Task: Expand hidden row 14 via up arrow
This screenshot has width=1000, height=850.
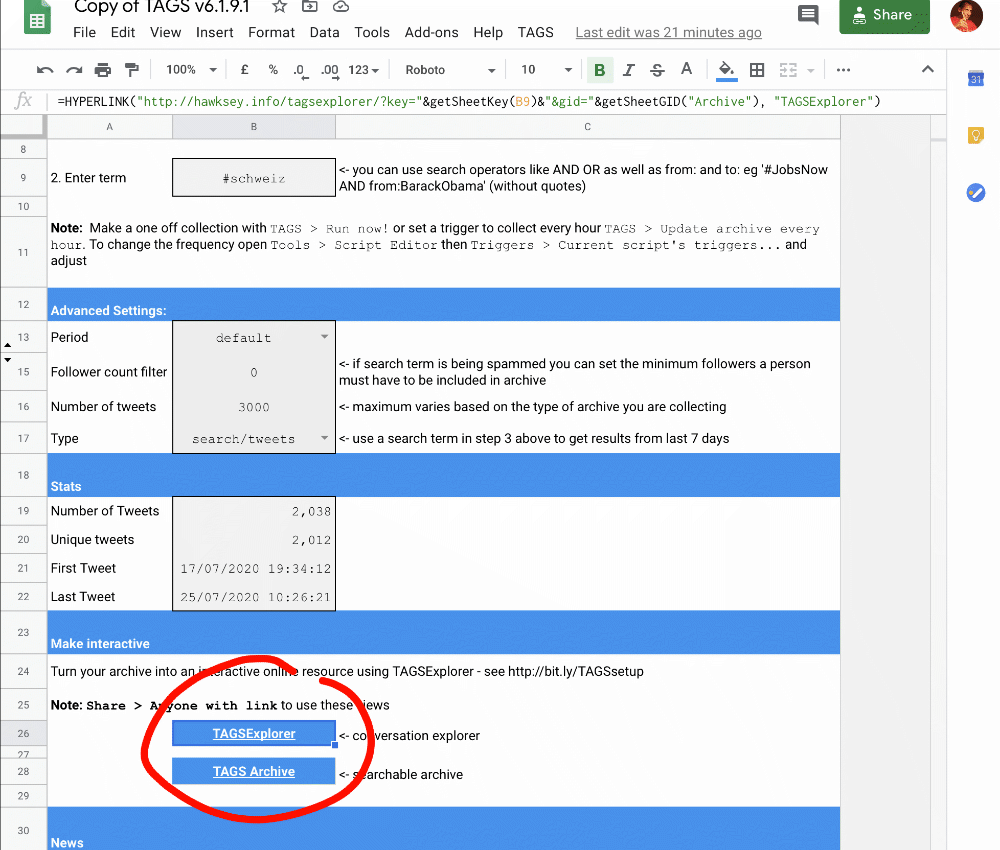Action: 8,345
